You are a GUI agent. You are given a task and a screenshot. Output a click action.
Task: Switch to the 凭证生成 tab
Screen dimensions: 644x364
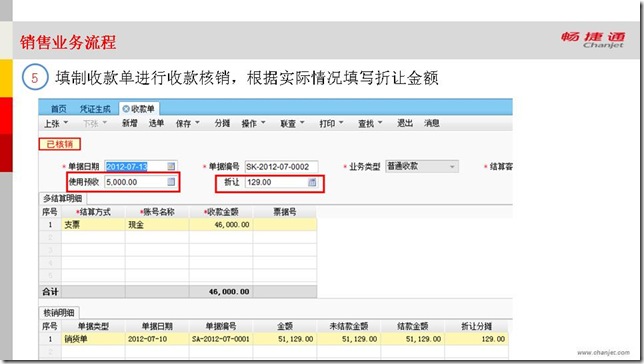click(95, 109)
